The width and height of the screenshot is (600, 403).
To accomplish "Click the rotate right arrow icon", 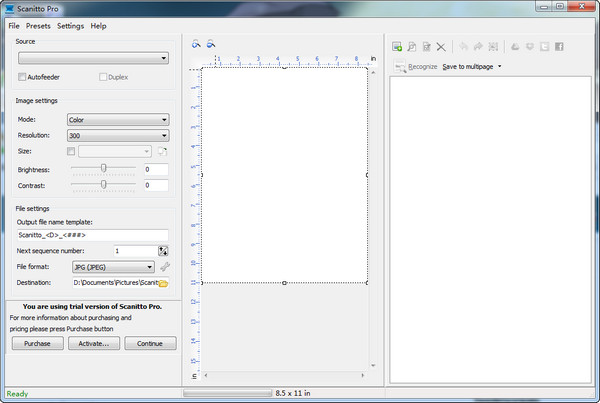I will 478,47.
